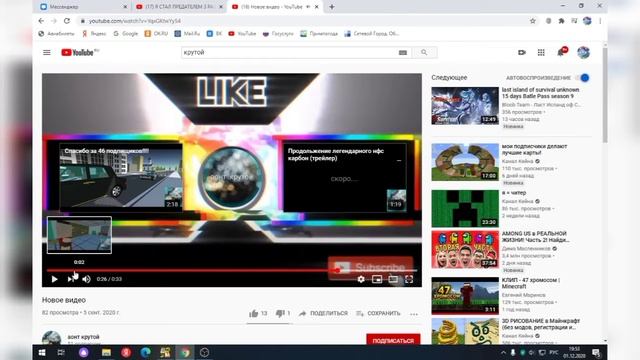Open the creeper face video thumbnail
This screenshot has width=640, height=360.
[x=465, y=208]
